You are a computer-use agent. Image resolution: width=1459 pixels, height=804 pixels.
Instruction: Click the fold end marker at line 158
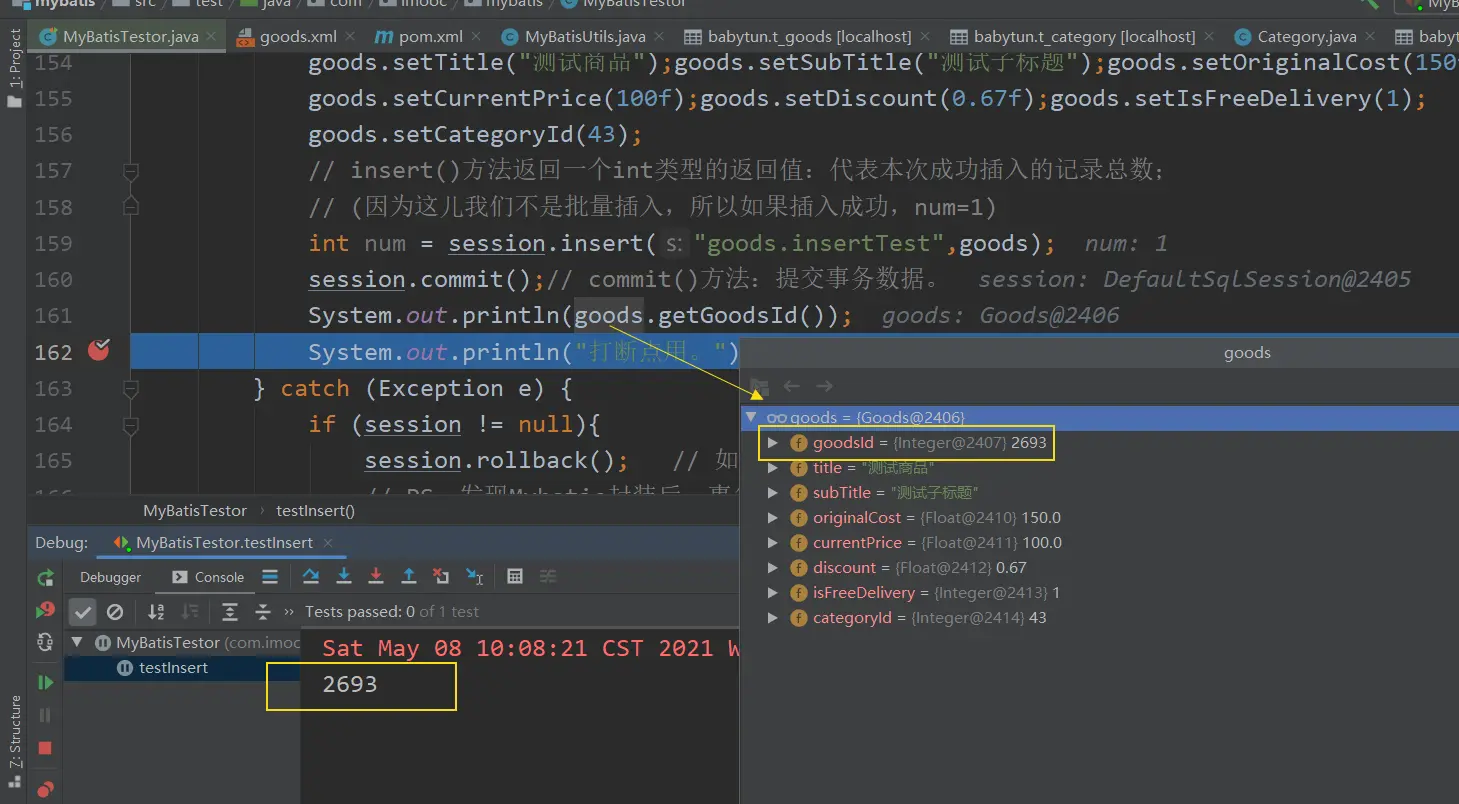point(130,206)
